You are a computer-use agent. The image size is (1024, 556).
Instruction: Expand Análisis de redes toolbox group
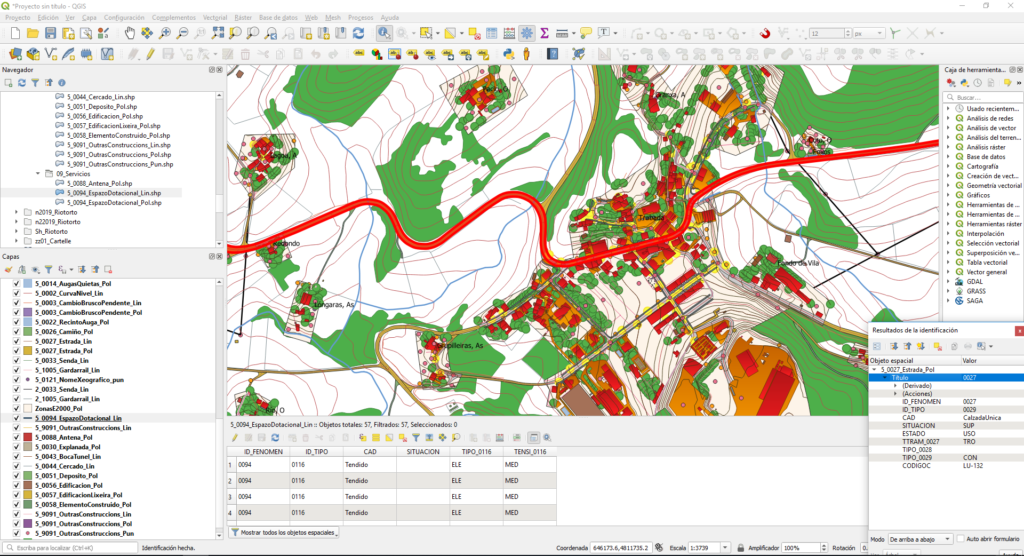pyautogui.click(x=948, y=118)
